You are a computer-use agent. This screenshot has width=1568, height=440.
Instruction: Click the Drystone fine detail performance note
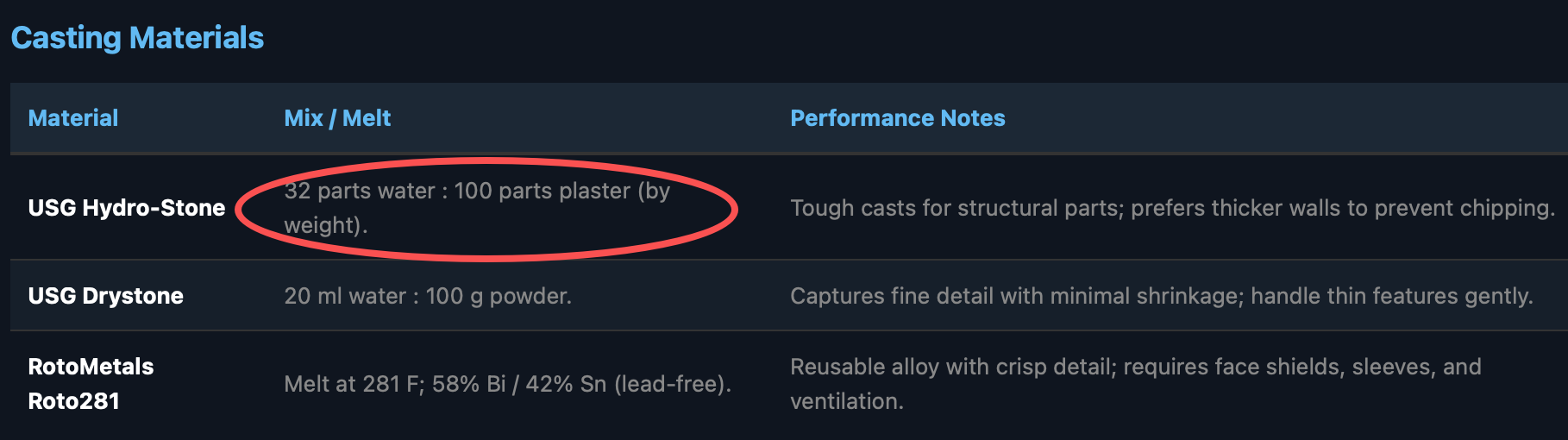click(x=1161, y=296)
